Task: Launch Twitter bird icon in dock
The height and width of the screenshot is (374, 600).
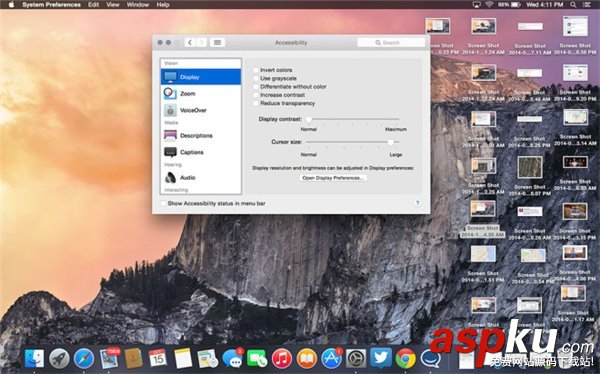Action: point(381,359)
